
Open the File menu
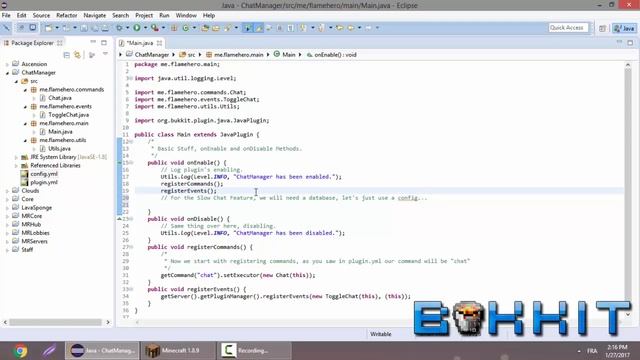6,16
